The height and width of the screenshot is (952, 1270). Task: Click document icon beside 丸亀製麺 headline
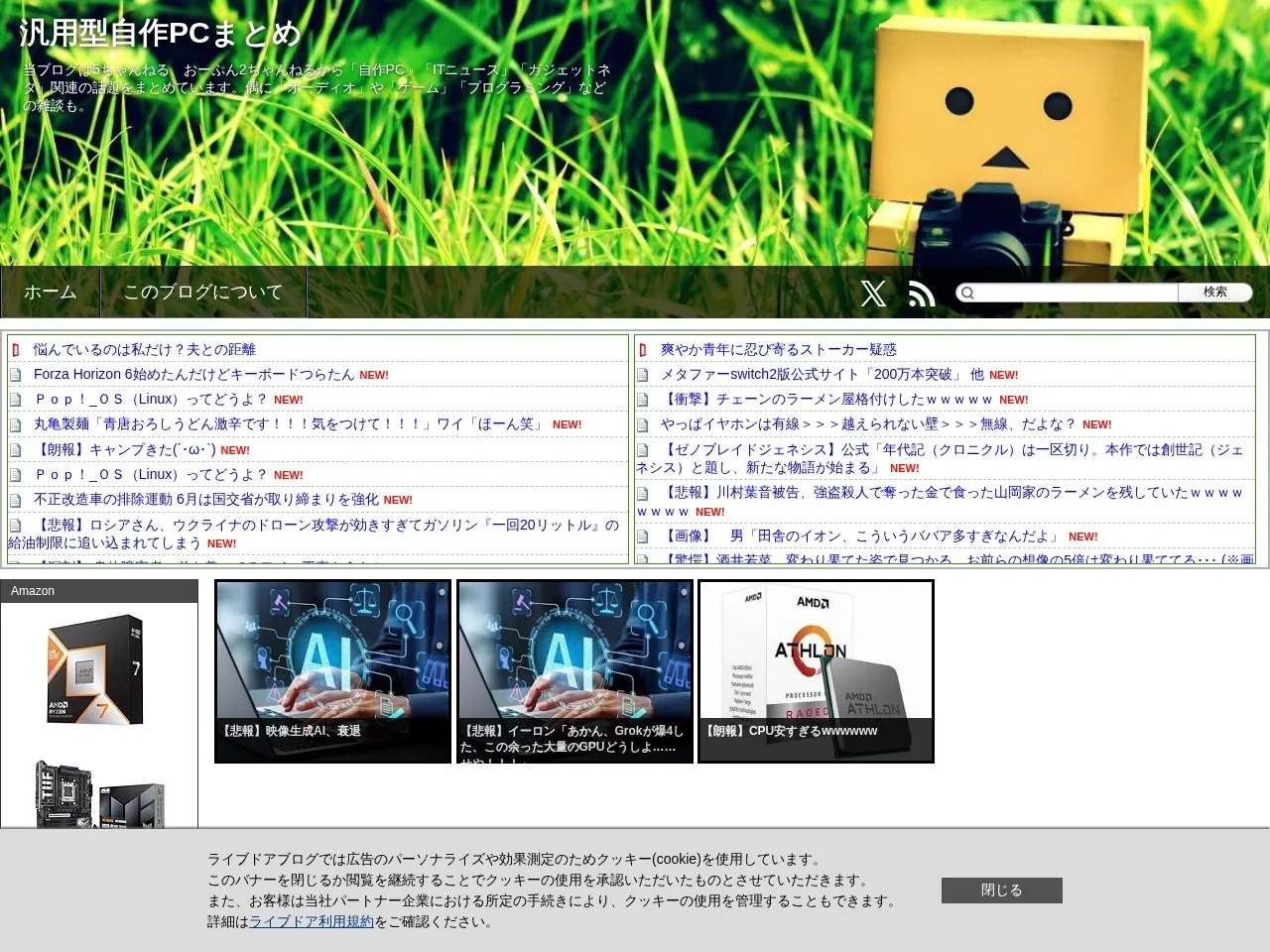(x=16, y=424)
